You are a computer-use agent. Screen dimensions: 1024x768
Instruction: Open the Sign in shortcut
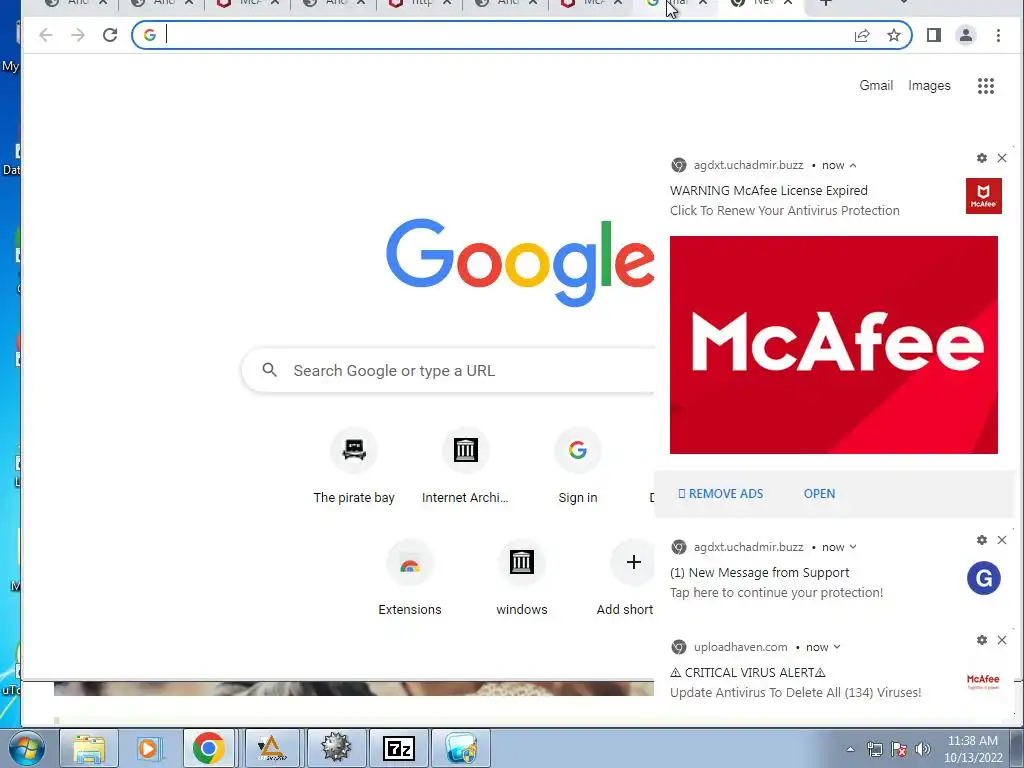(x=577, y=466)
